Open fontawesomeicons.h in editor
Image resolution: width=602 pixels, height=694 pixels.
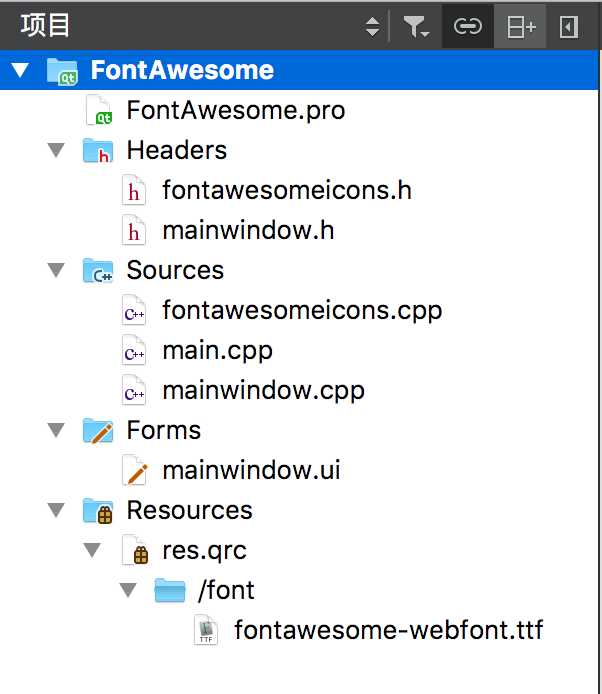coord(287,190)
